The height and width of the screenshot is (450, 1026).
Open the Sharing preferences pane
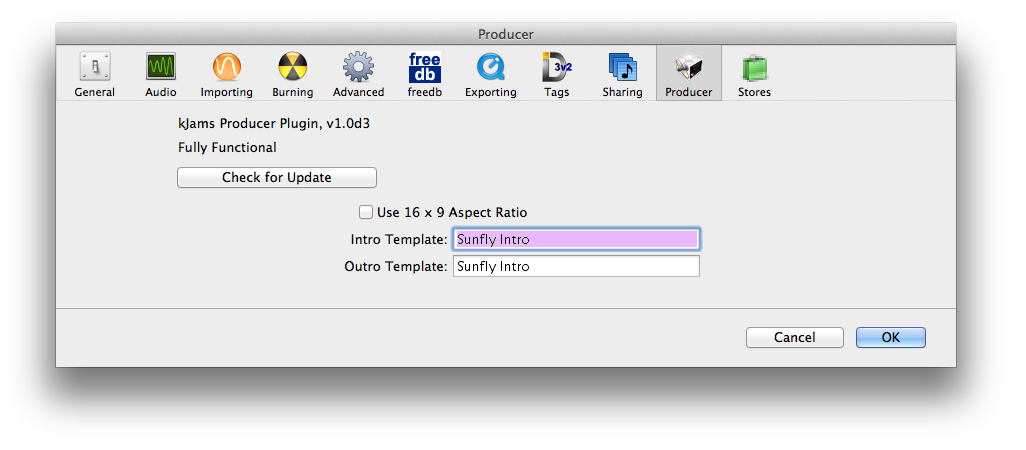tap(622, 75)
